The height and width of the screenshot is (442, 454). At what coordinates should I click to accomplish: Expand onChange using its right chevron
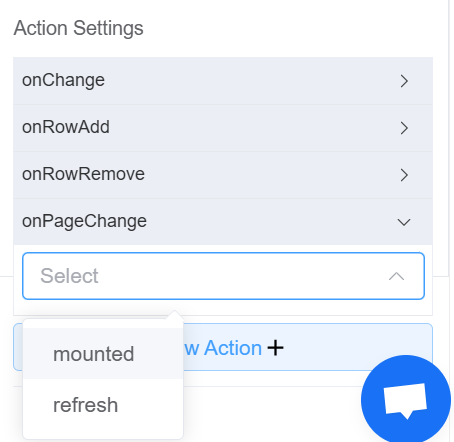click(x=404, y=81)
